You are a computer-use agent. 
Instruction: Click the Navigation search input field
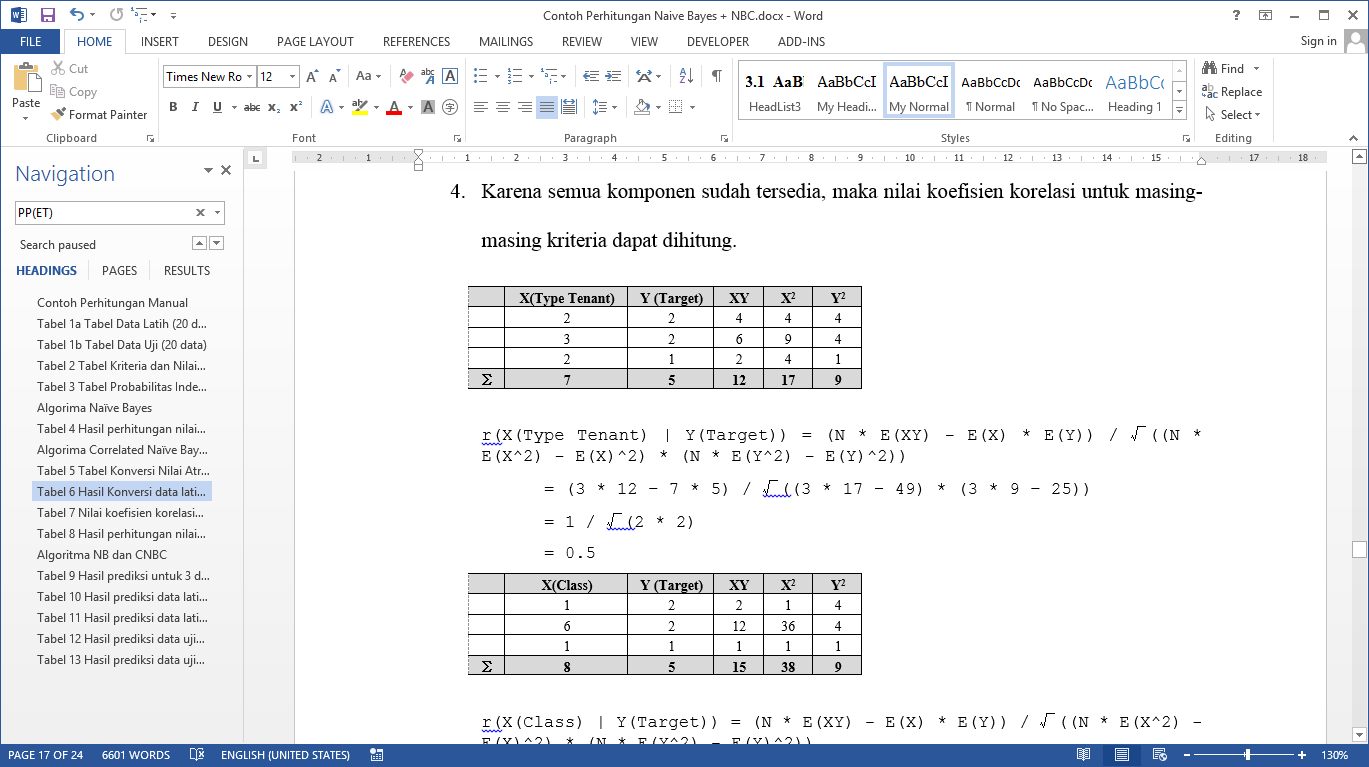click(x=103, y=212)
